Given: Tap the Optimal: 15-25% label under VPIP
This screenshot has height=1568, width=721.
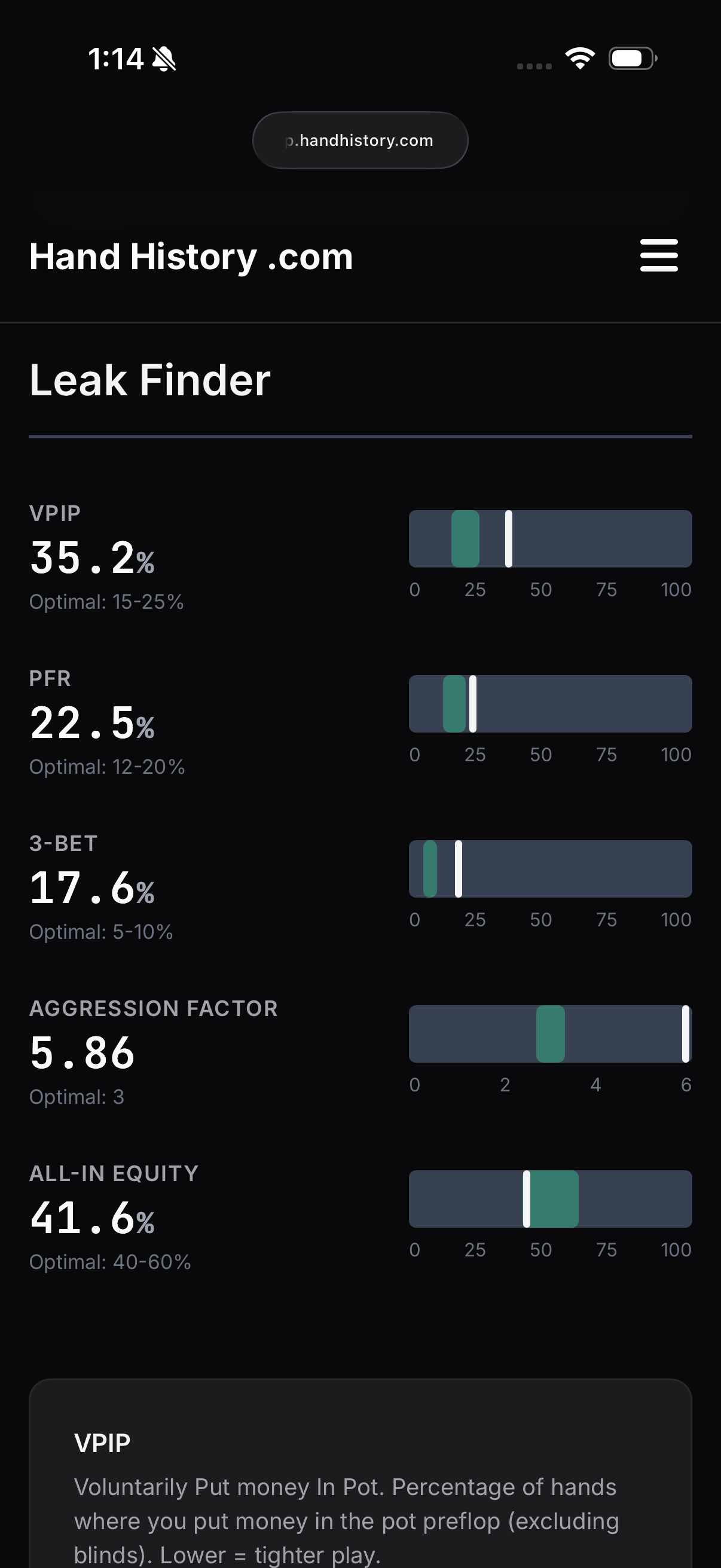Looking at the screenshot, I should click(x=106, y=602).
